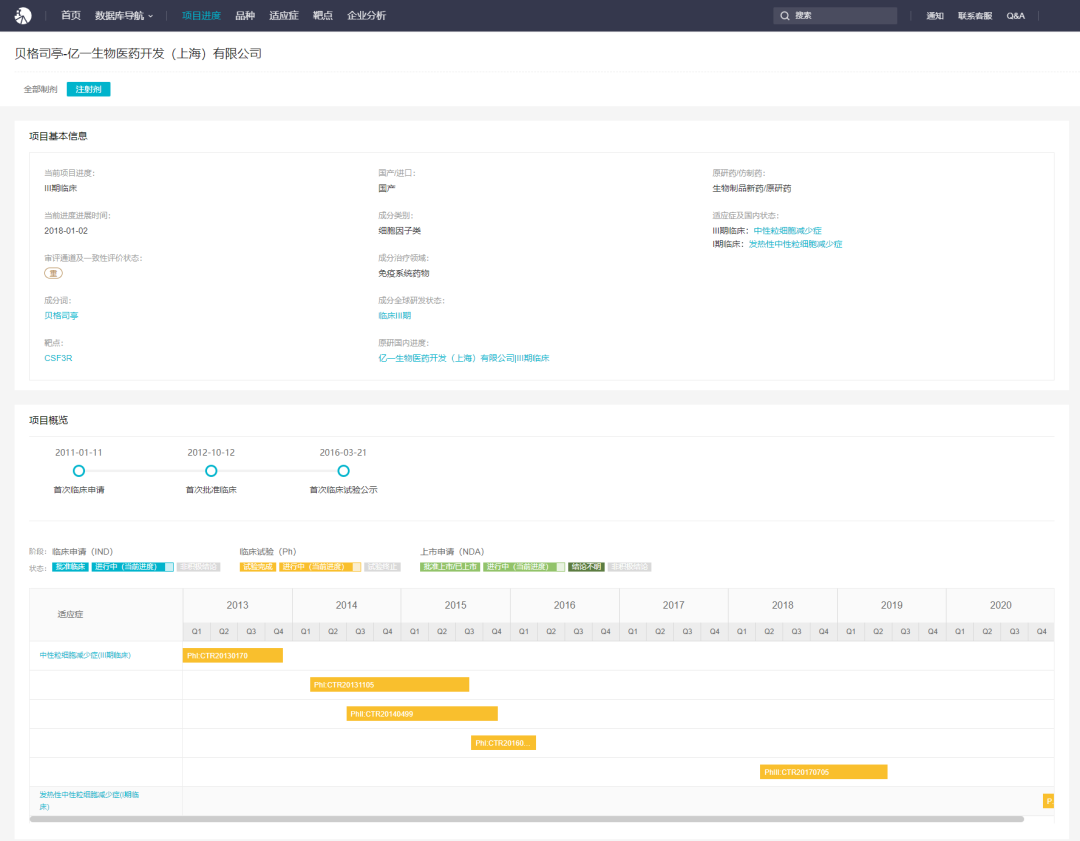Image resolution: width=1080 pixels, height=841 pixels.
Task: Click the 联系客服 link in header
Action: [975, 16]
